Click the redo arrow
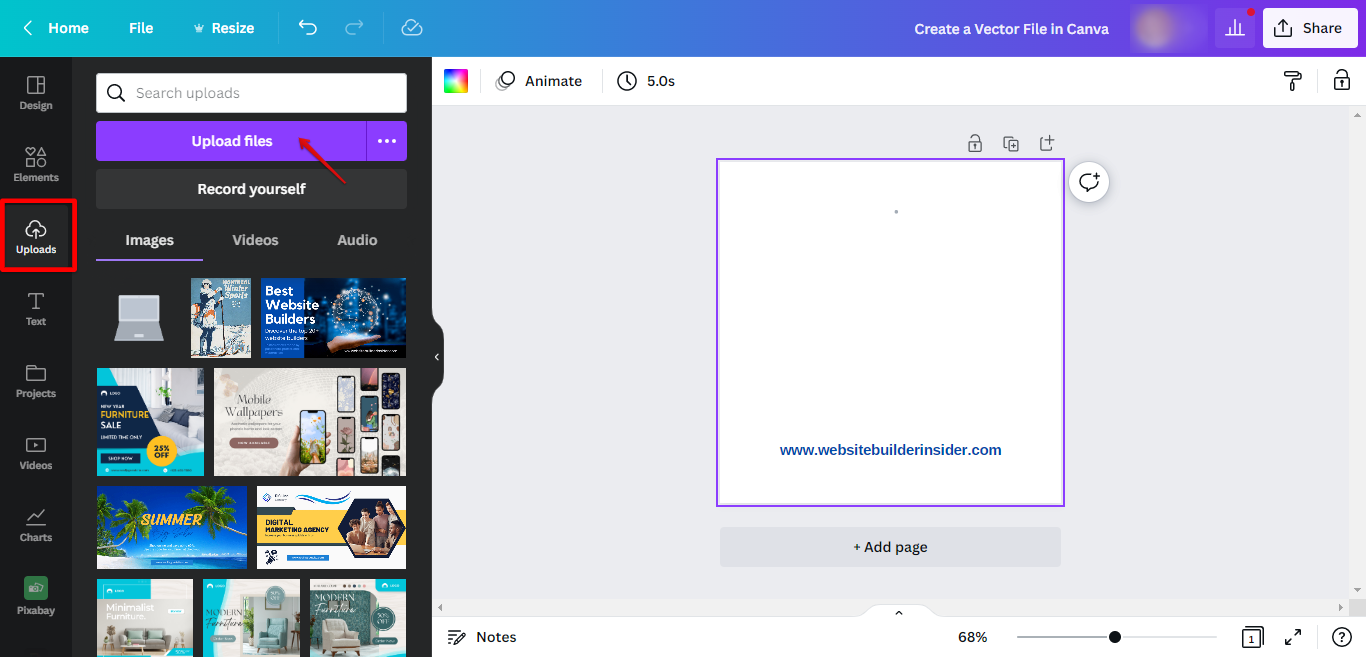Viewport: 1366px width, 657px height. [354, 28]
